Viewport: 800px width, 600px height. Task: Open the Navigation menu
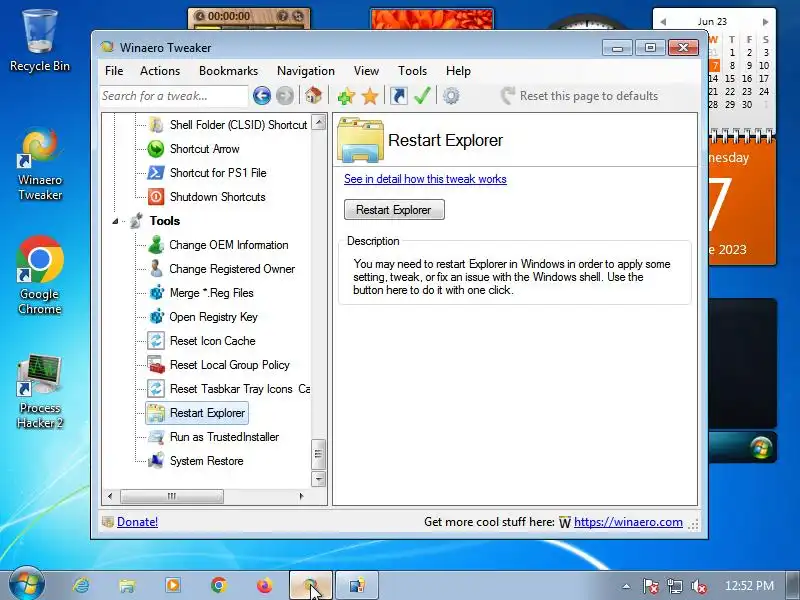pos(306,71)
